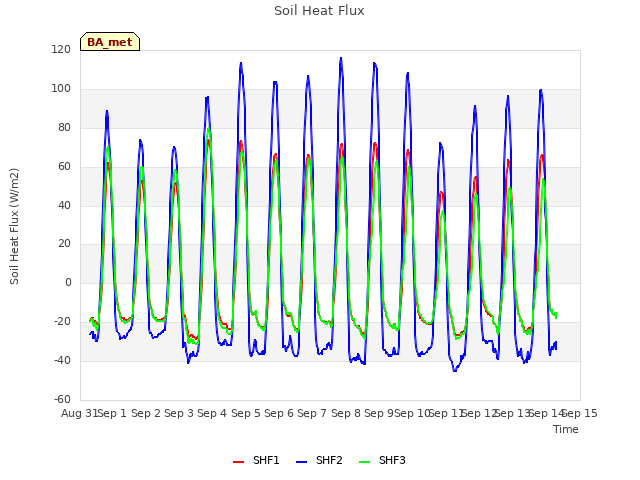
Task: Click the Sep 15 date tick label
Action: 580,413
